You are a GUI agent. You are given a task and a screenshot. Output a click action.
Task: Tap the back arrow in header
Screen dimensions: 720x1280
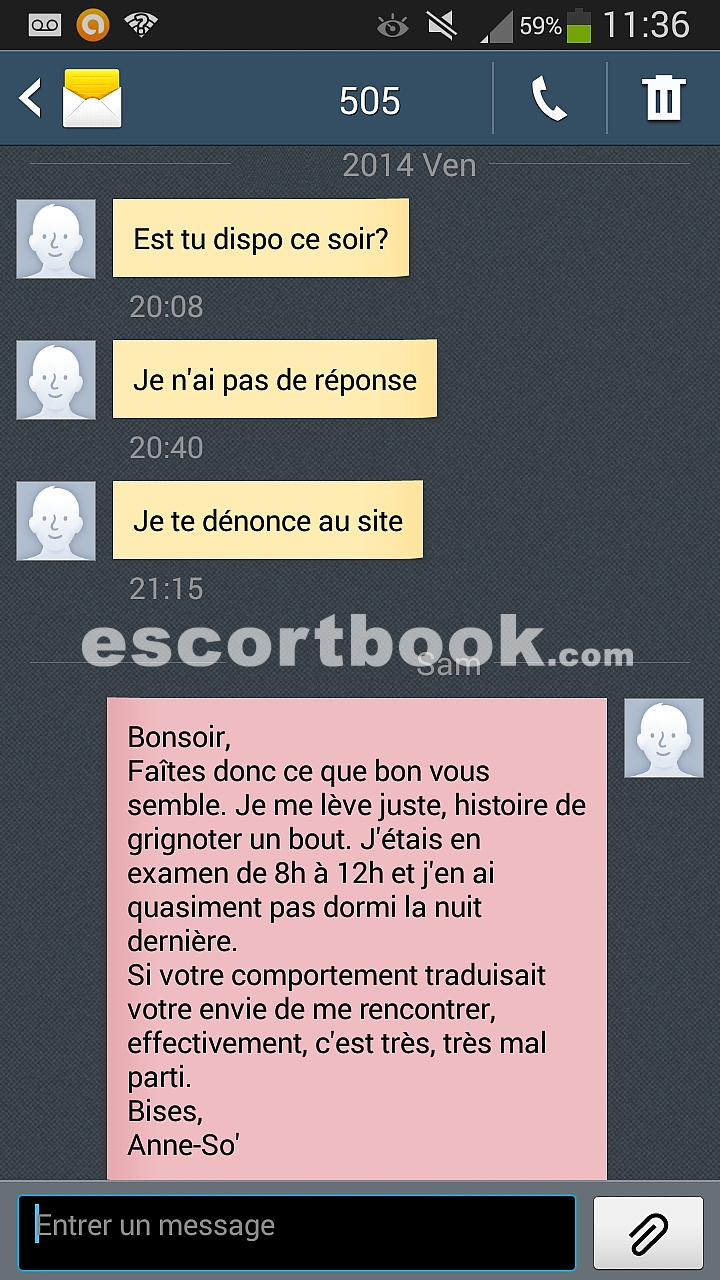(30, 99)
